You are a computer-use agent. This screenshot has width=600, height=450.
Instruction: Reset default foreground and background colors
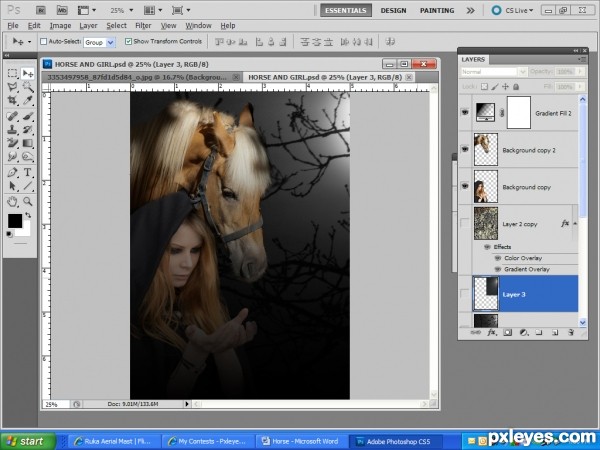[9, 234]
